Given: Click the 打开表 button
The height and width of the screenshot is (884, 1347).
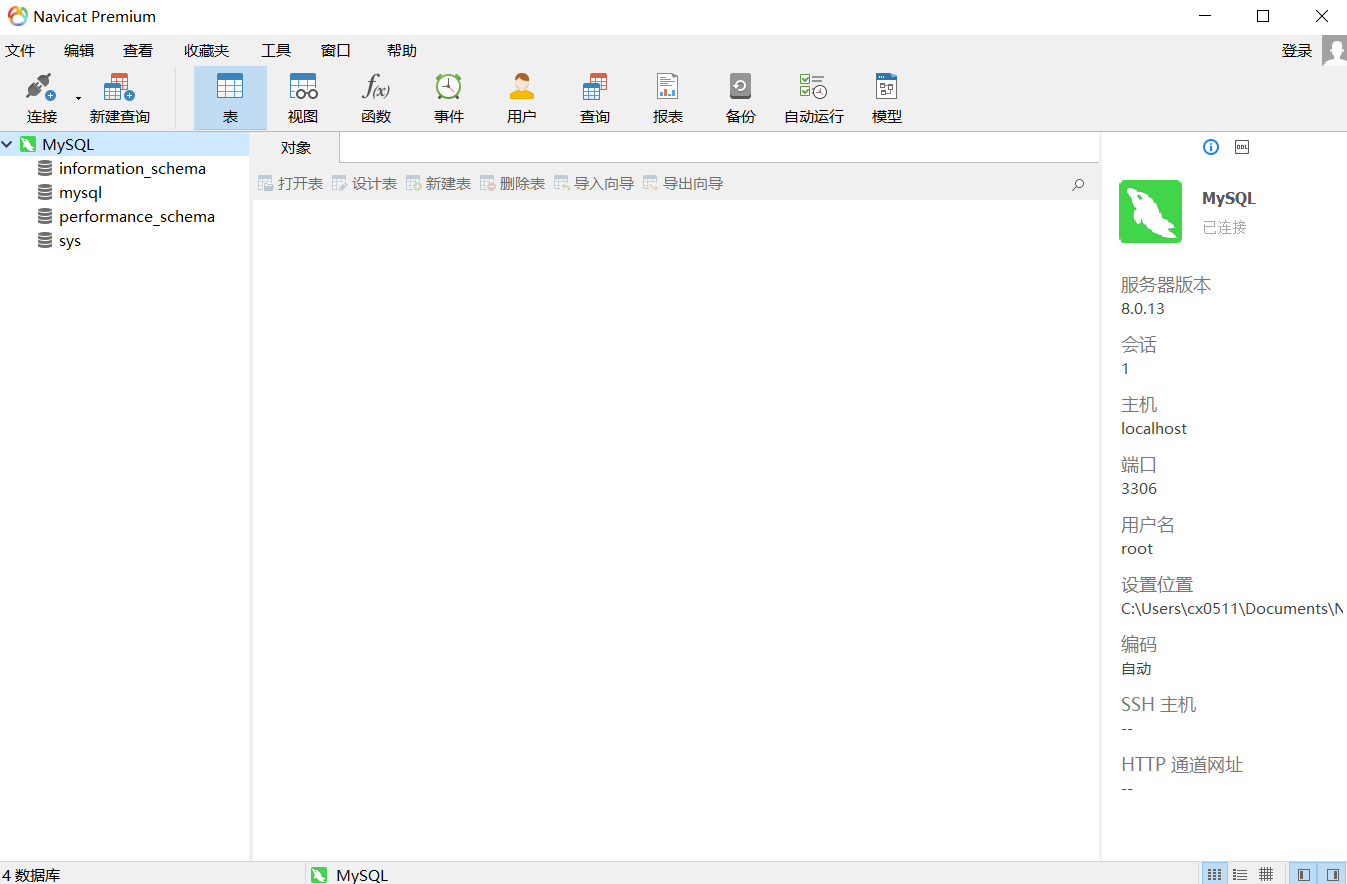Looking at the screenshot, I should pos(291,183).
